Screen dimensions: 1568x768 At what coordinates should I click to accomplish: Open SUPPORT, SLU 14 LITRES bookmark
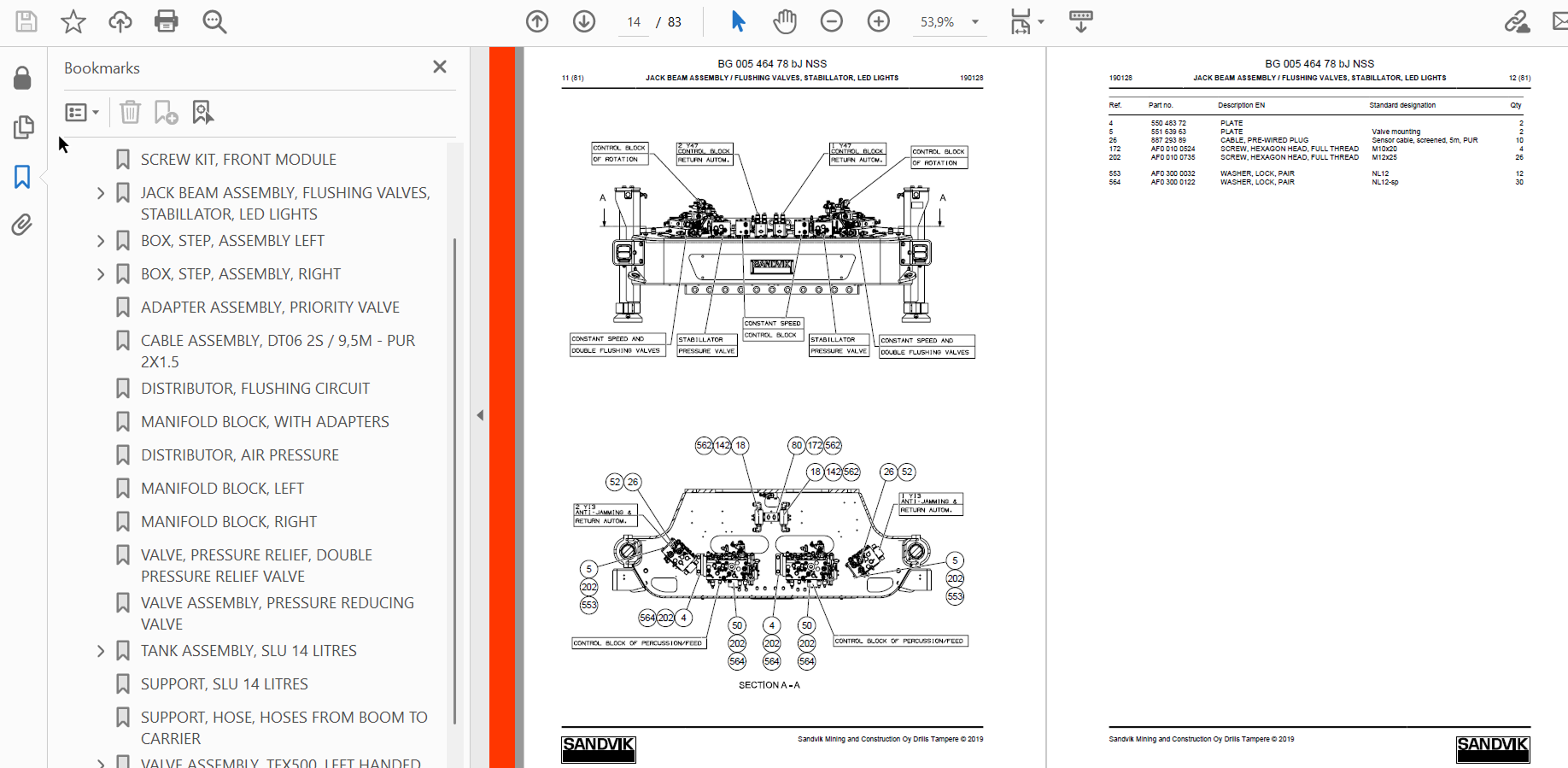[x=225, y=684]
